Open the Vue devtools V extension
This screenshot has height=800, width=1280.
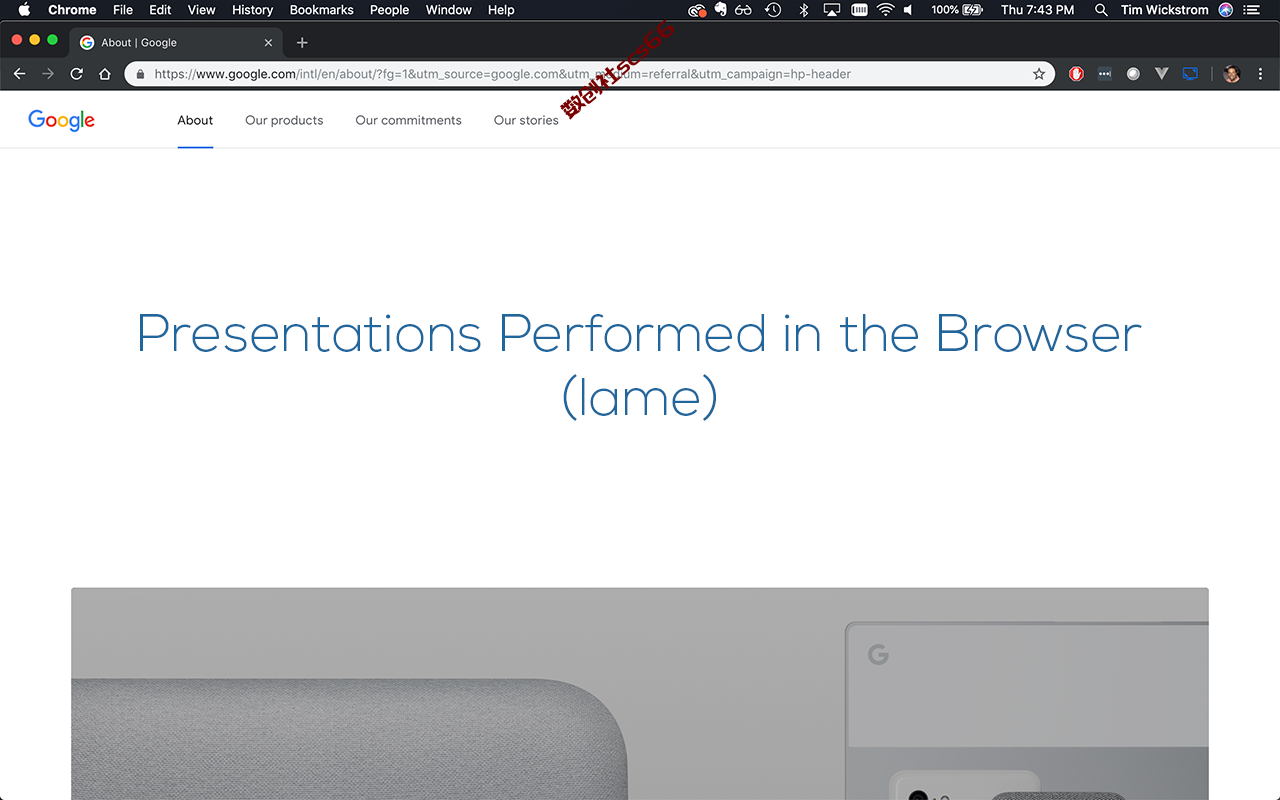click(1161, 74)
